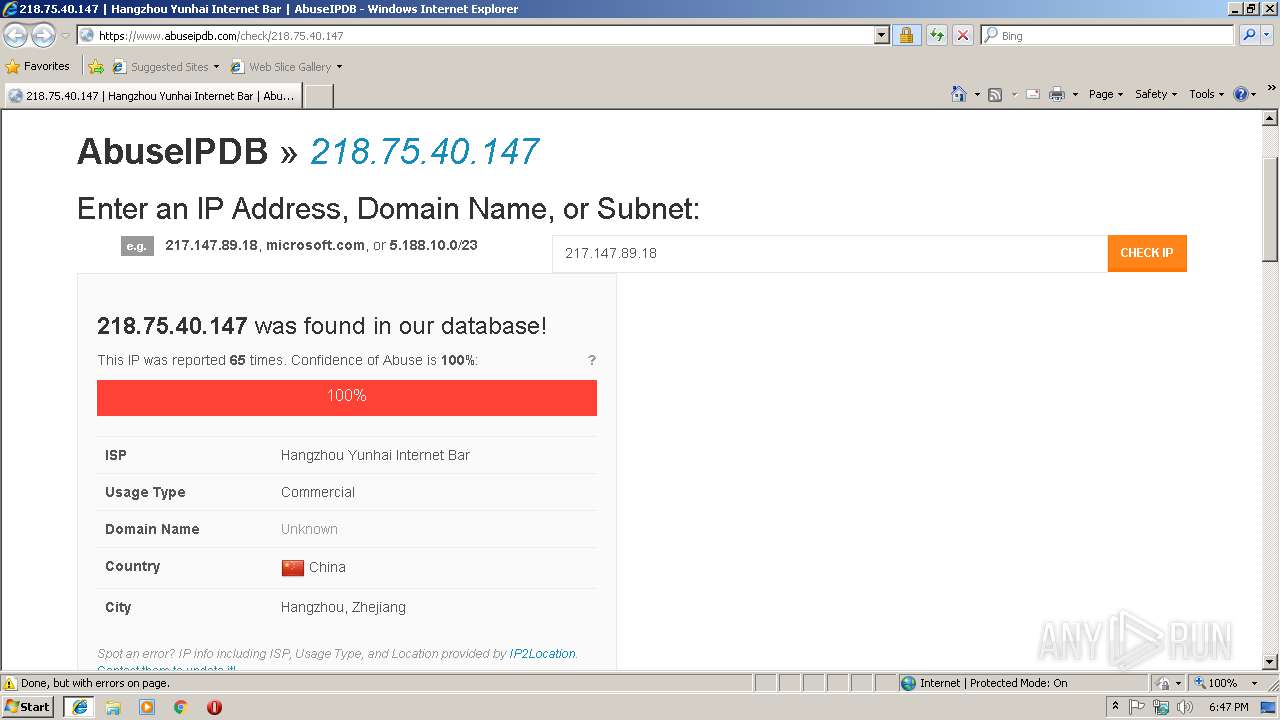This screenshot has width=1280, height=720.
Task: Expand the Home button dropdown arrow
Action: click(x=977, y=94)
